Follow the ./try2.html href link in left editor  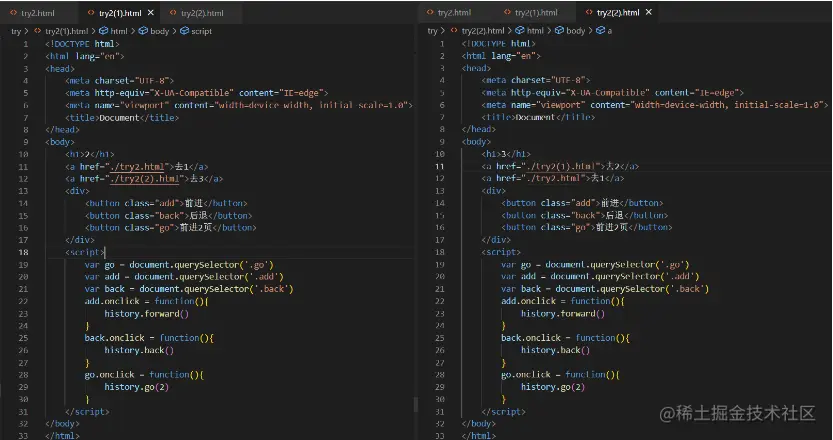pyautogui.click(x=139, y=167)
